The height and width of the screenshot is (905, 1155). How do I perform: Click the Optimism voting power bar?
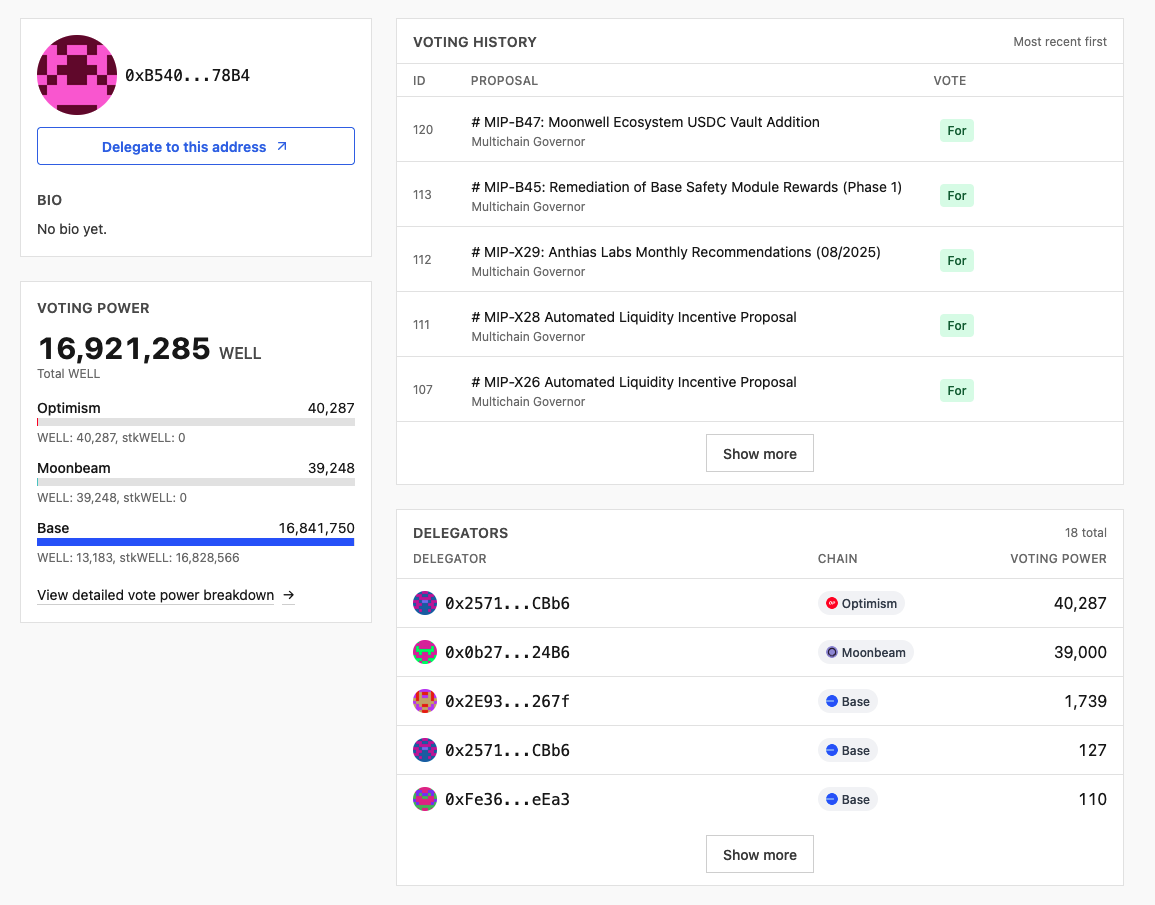tap(196, 422)
